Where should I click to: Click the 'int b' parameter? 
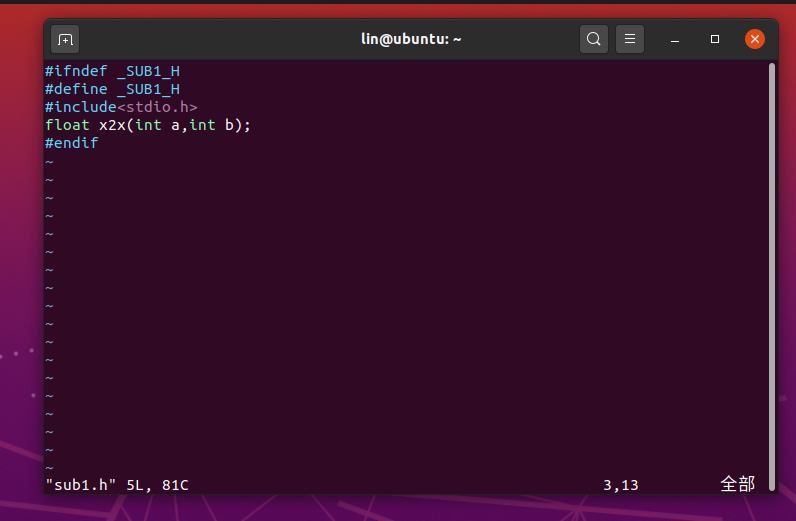click(211, 125)
